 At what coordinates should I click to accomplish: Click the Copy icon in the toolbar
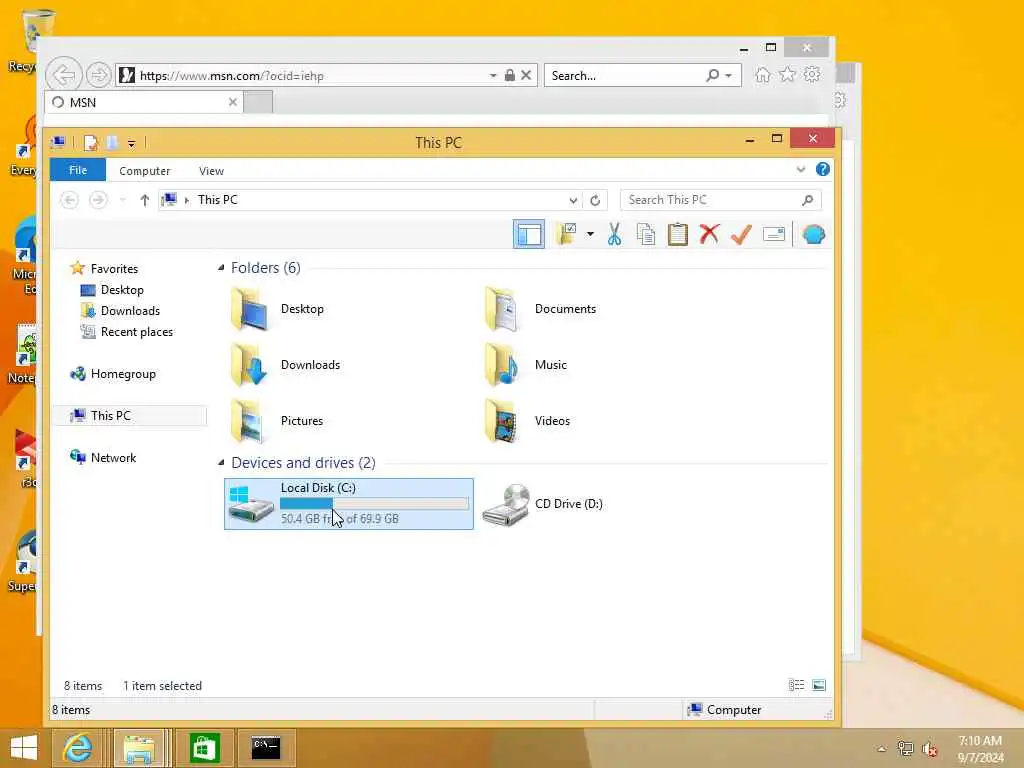[x=645, y=234]
